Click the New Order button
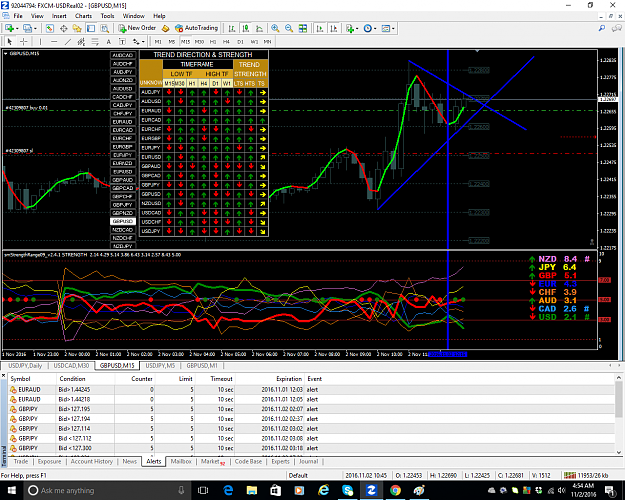This screenshot has width=625, height=500. (138, 28)
